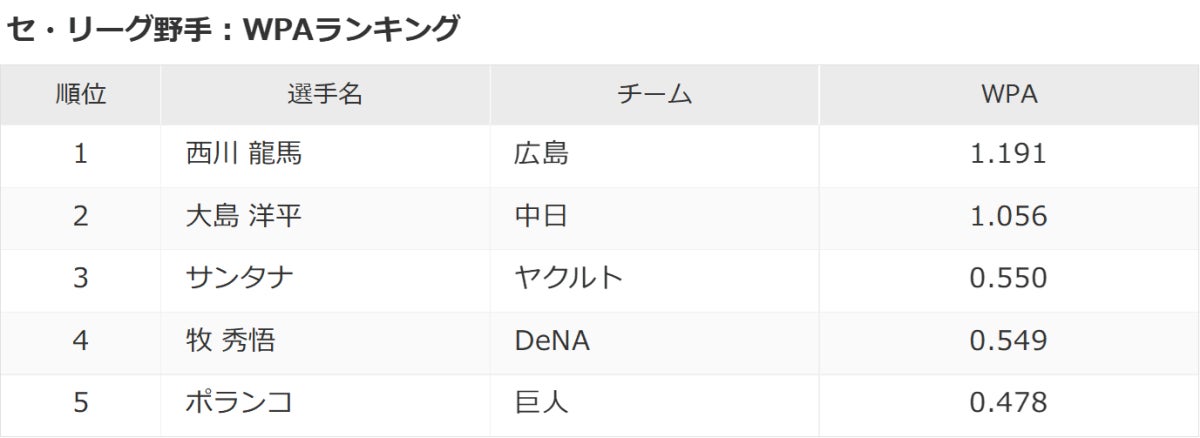Select the WPA value 0.549
Viewport: 1200px width, 438px height.
tap(1008, 341)
